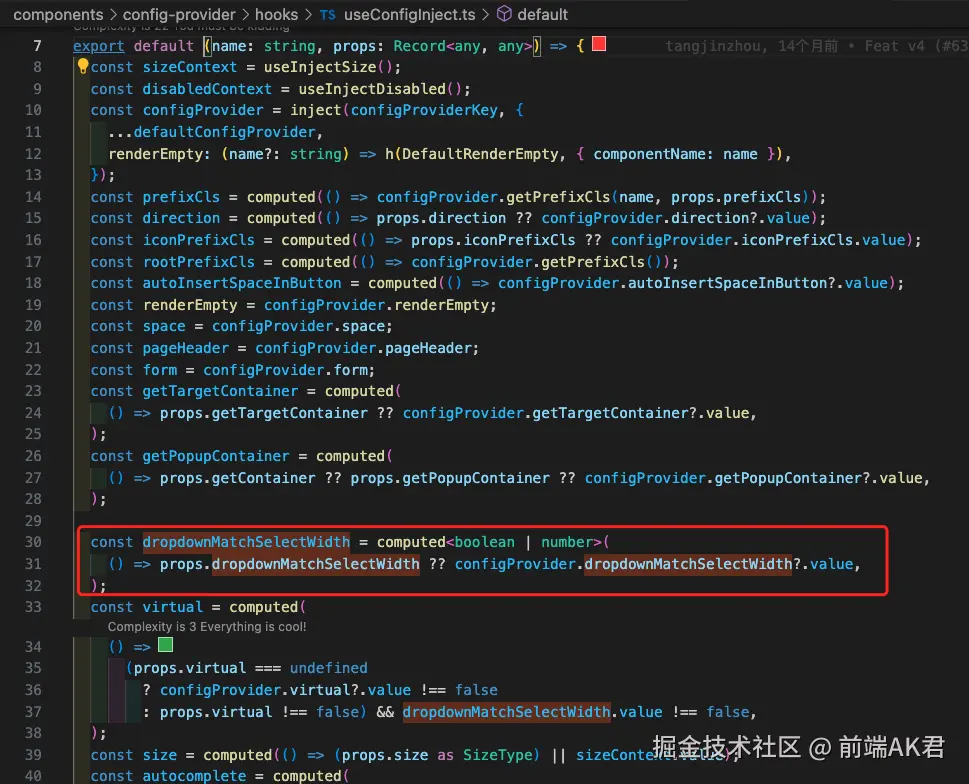This screenshot has width=969, height=784.
Task: Open the hooks breadcrumb segment
Action: tap(276, 14)
